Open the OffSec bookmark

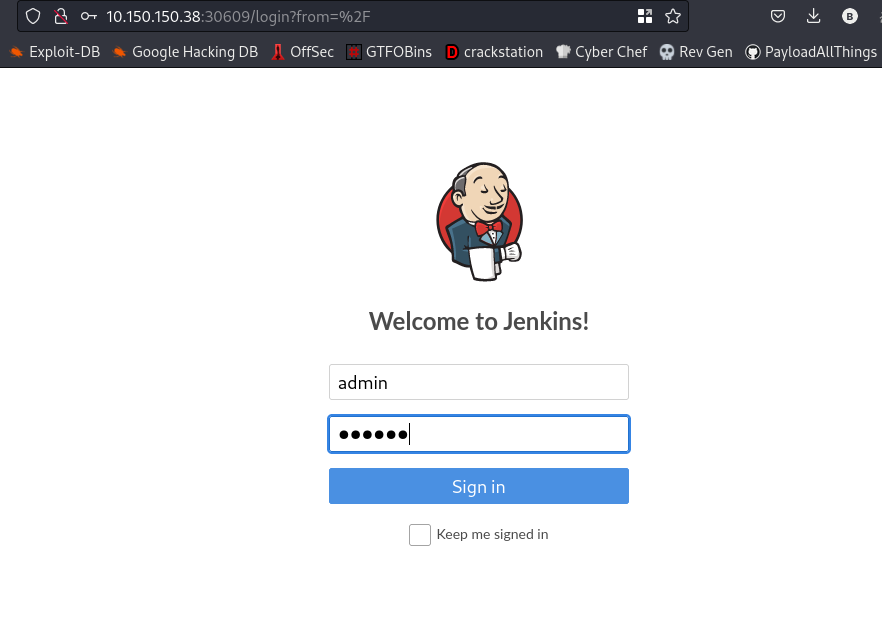coord(302,52)
